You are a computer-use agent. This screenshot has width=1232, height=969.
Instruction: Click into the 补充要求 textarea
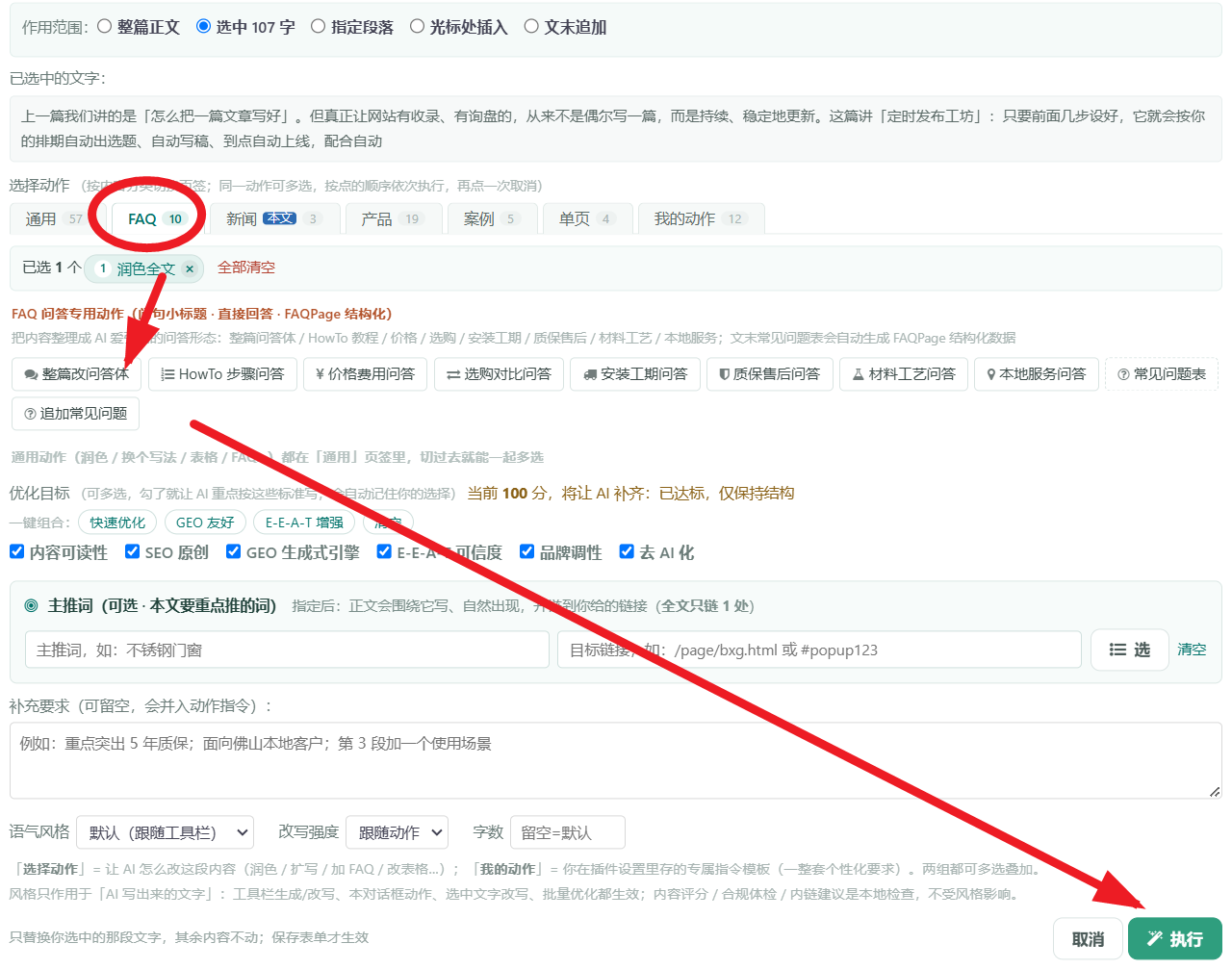pyautogui.click(x=616, y=760)
